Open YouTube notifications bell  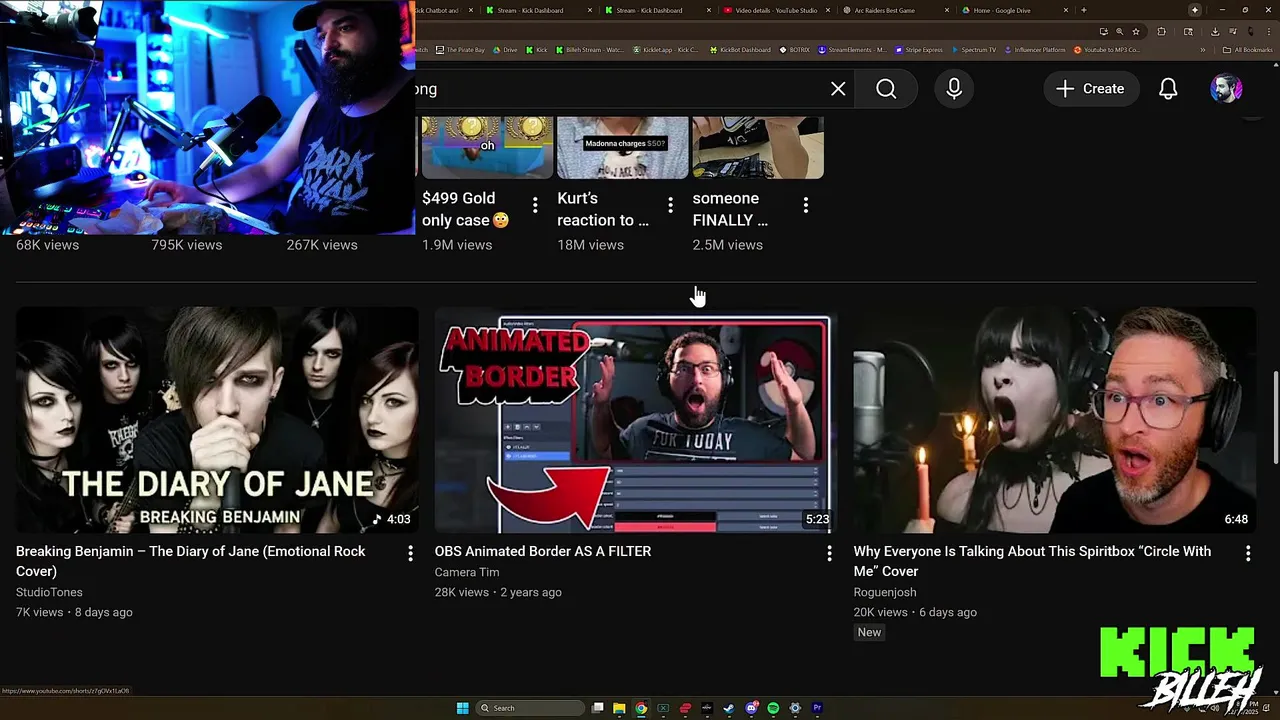coord(1168,89)
